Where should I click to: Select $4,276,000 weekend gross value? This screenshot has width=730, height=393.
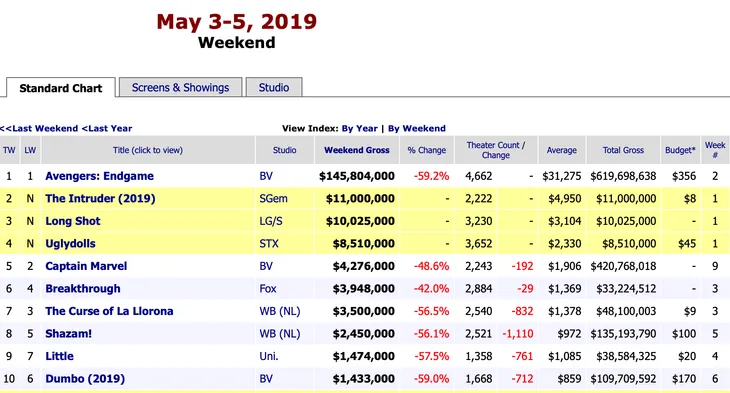364,266
